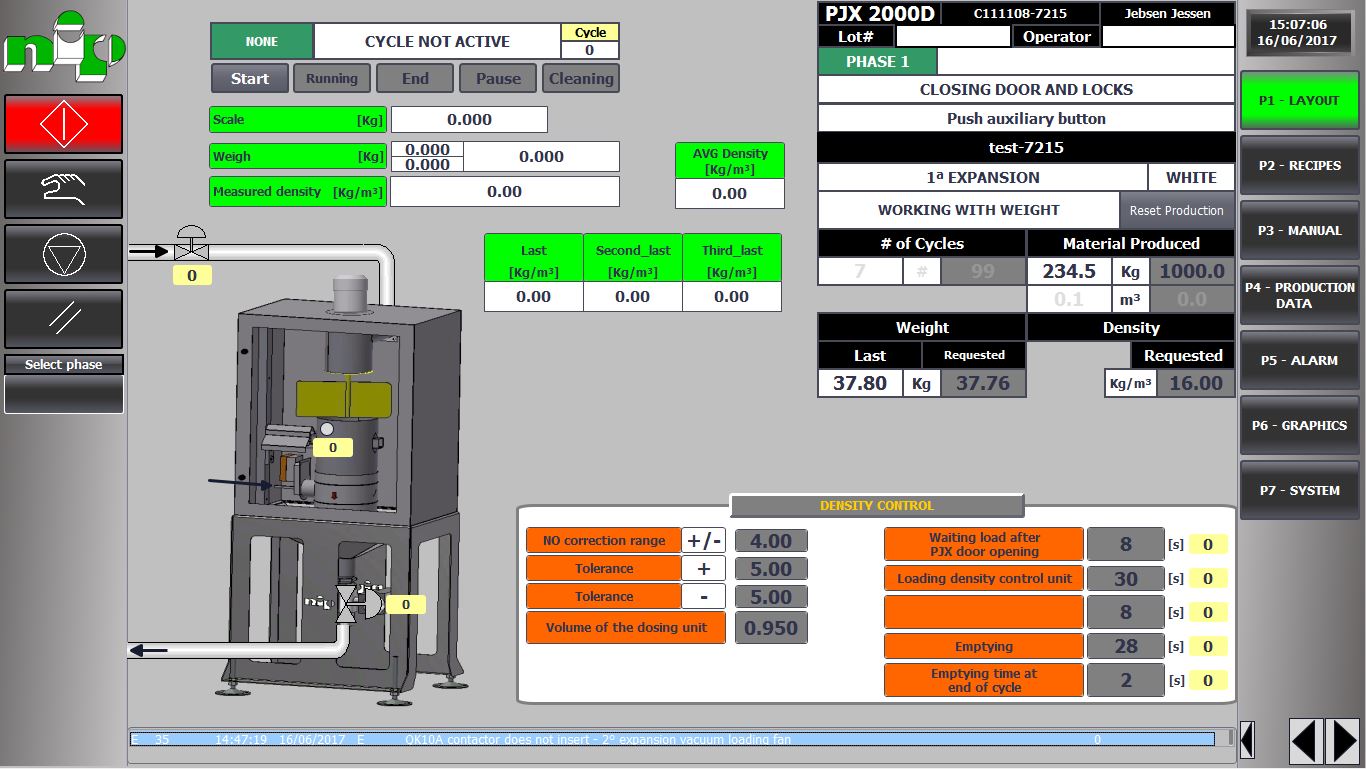Edit the requested density 16.00 field
Screen dimensions: 1366x769
(1196, 383)
